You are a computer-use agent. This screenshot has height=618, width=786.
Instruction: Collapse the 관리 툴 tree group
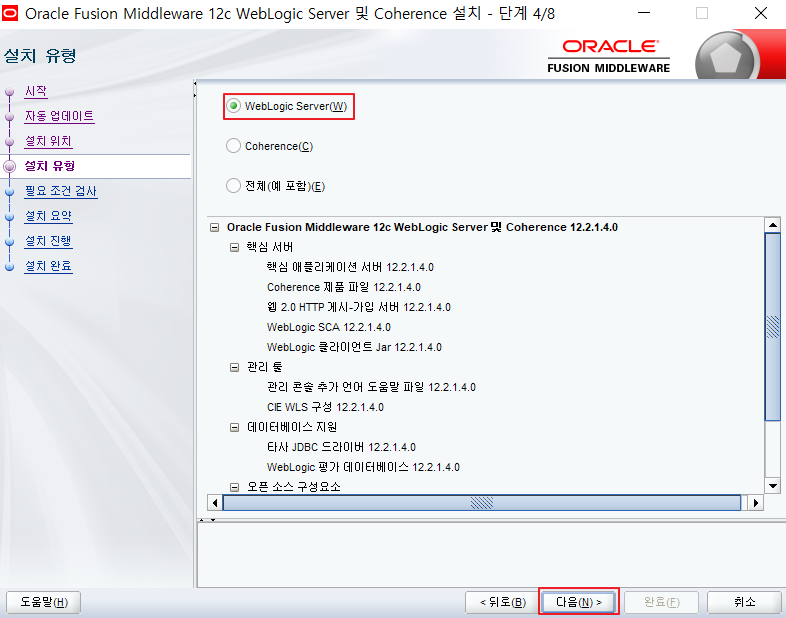point(234,367)
